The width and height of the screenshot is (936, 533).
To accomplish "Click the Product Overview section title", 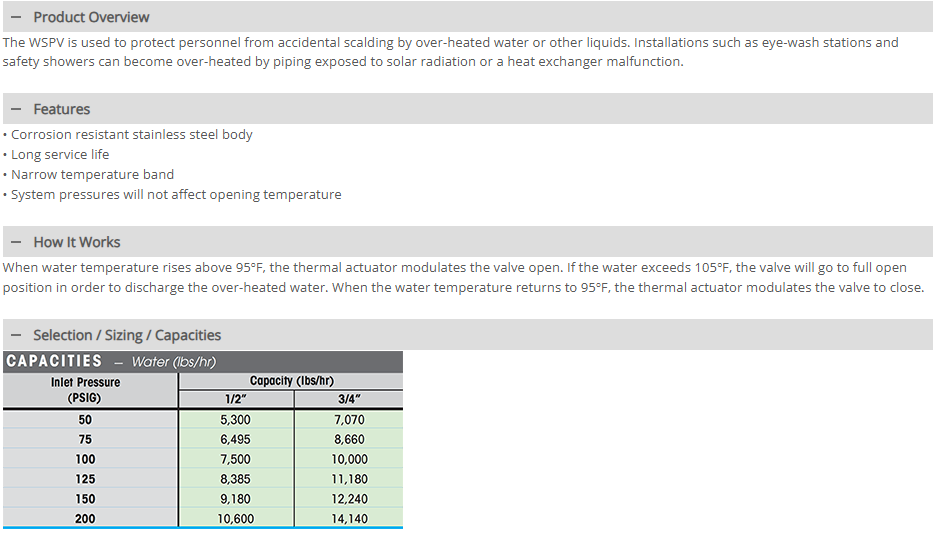I will pyautogui.click(x=91, y=17).
